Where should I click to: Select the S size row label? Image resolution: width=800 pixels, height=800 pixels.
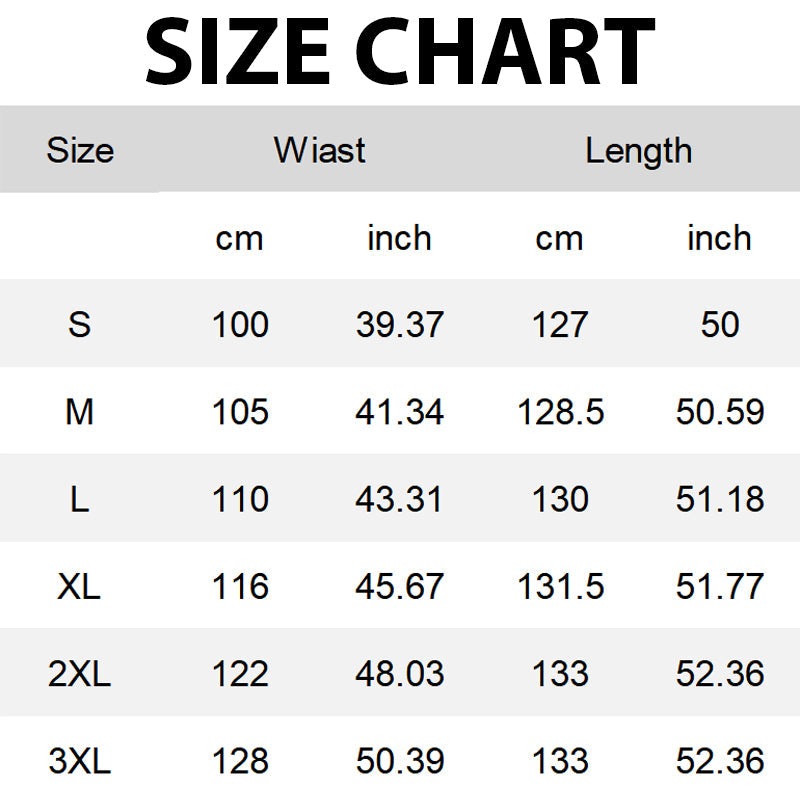pyautogui.click(x=80, y=324)
